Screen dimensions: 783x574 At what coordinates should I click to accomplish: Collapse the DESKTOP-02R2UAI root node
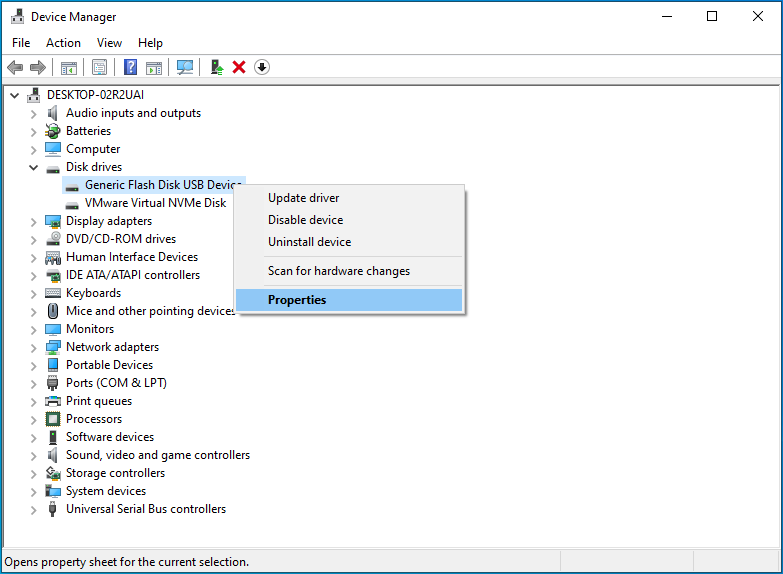14,95
